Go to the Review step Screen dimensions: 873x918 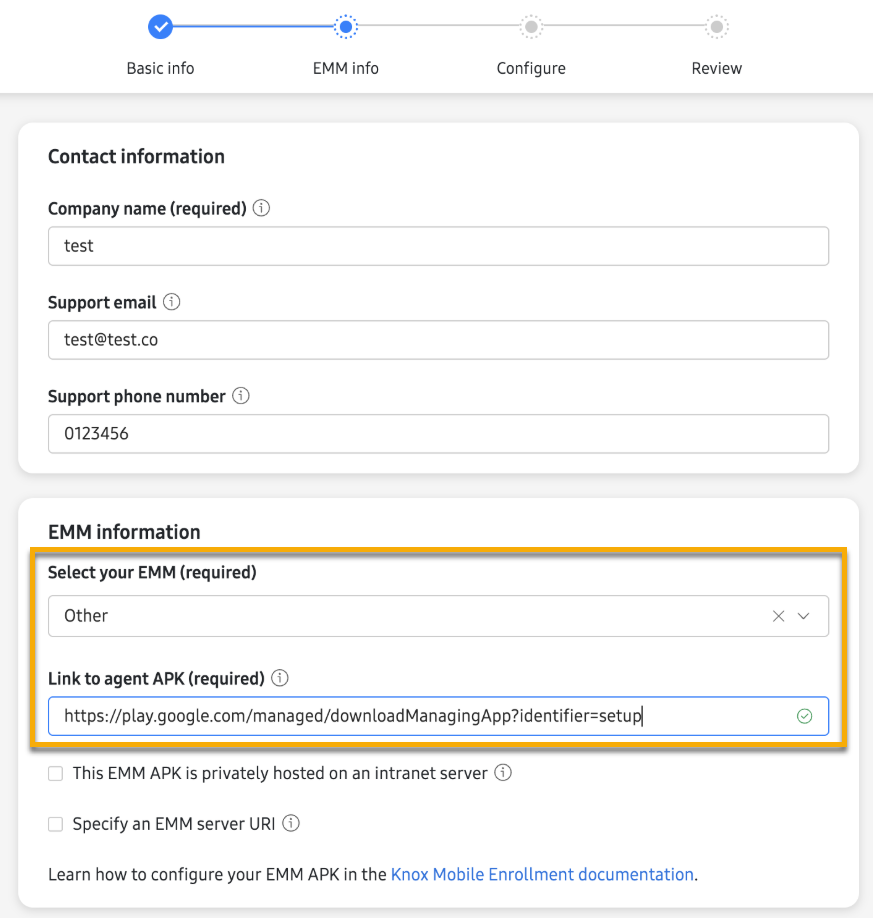tap(717, 28)
